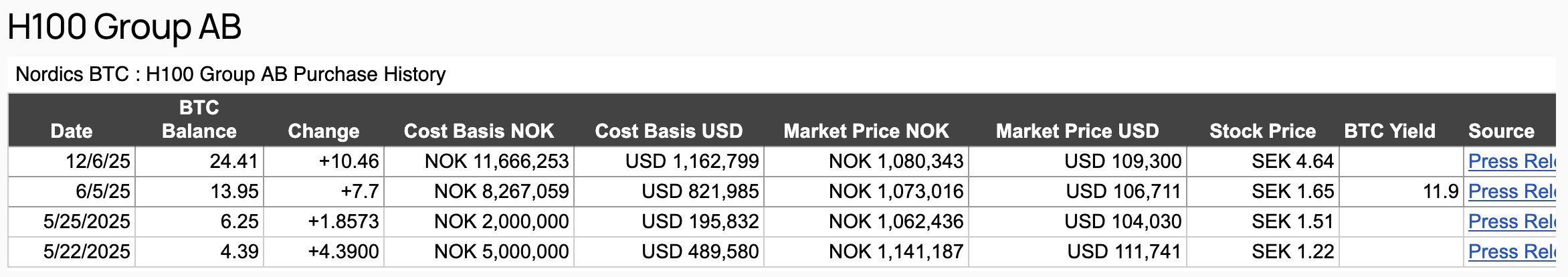Click the BTC Yield column header
The image size is (1568, 277).
(1390, 131)
